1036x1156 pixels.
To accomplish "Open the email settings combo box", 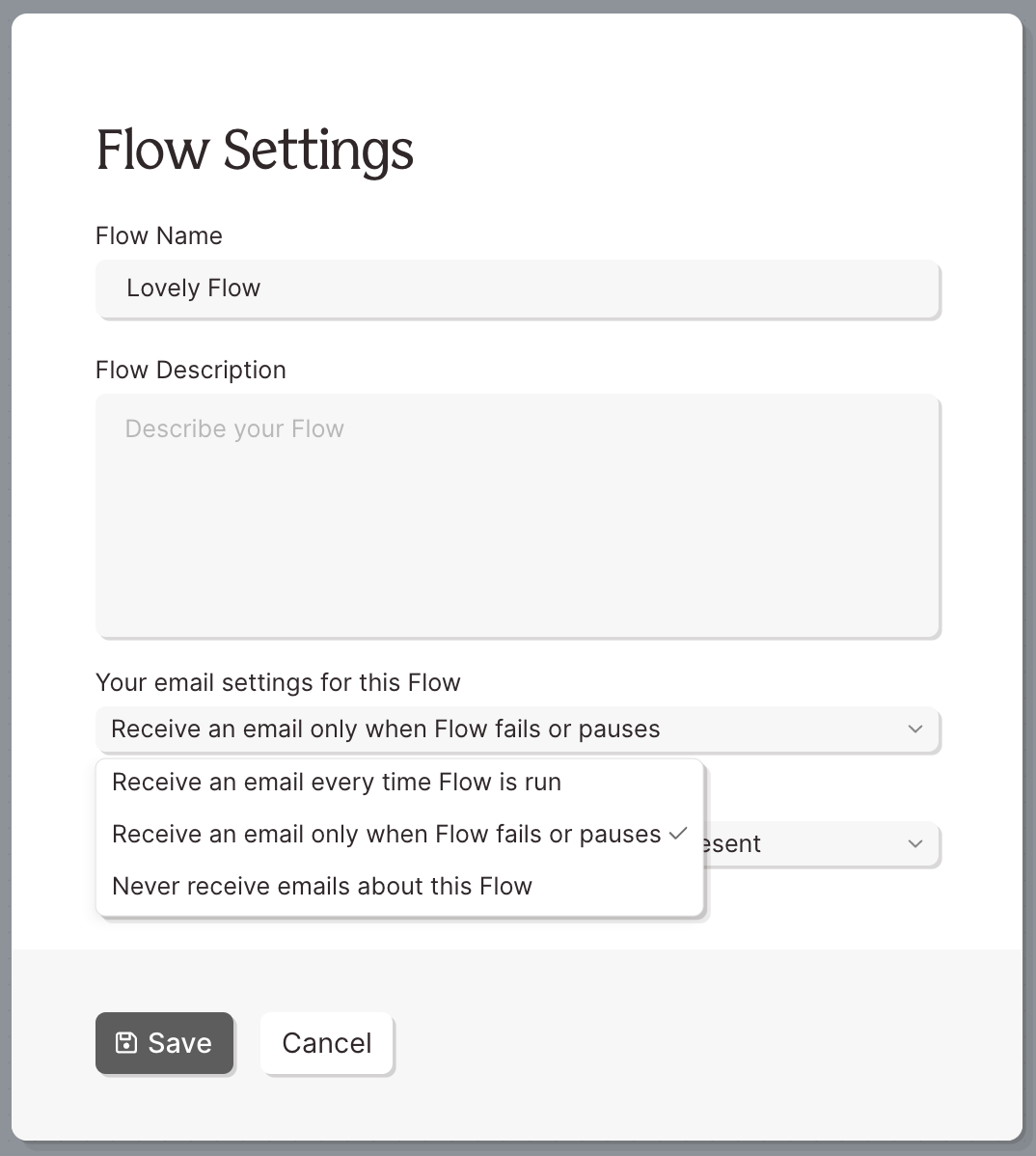I will pyautogui.click(x=517, y=729).
